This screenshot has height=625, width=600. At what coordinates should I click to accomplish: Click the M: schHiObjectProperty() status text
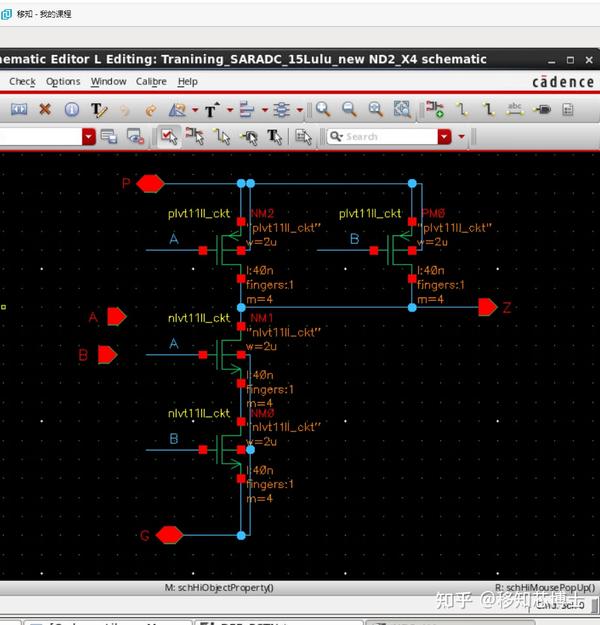pos(219,588)
